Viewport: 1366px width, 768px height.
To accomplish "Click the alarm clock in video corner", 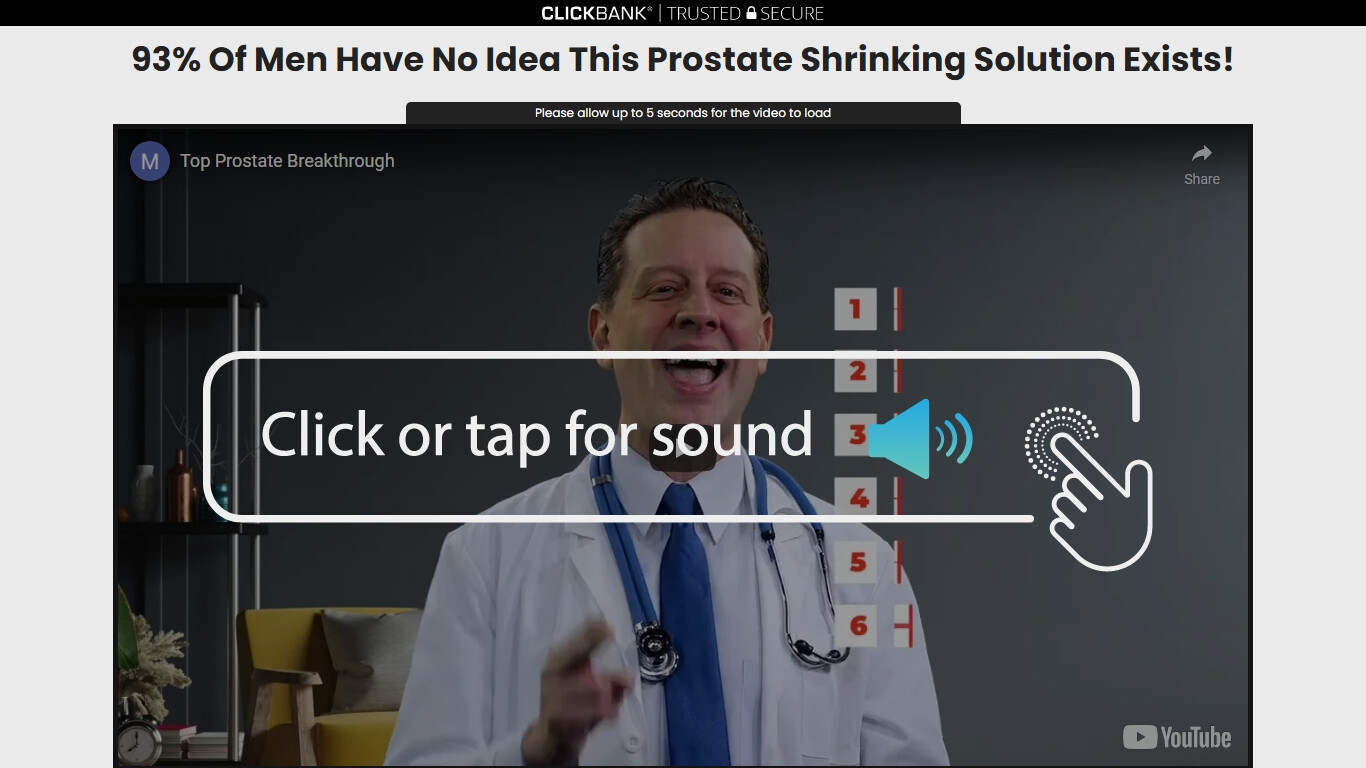I will point(139,741).
